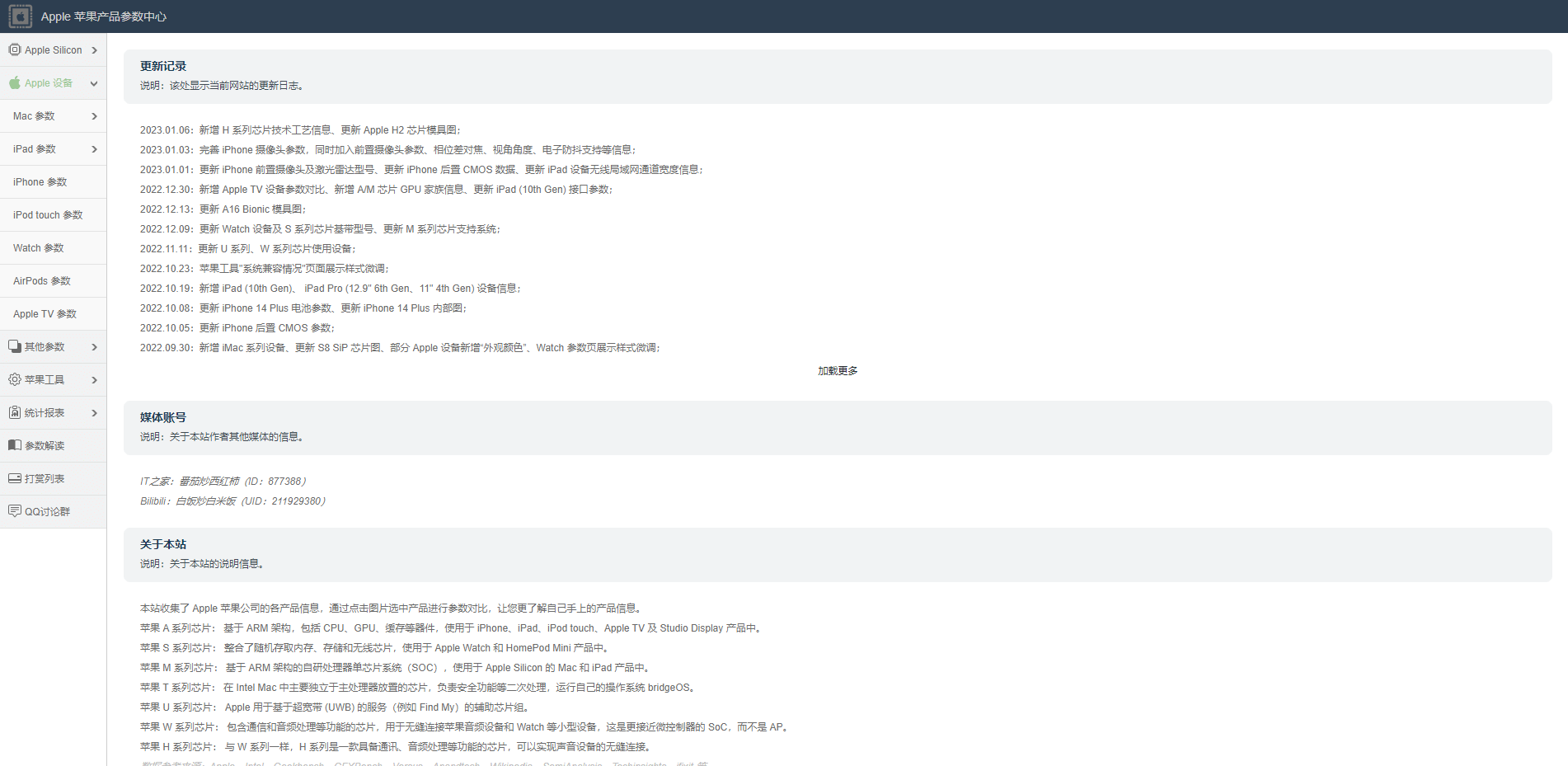The image size is (1568, 766).
Task: Click the Apple Silicon chip icon
Action: pos(15,50)
